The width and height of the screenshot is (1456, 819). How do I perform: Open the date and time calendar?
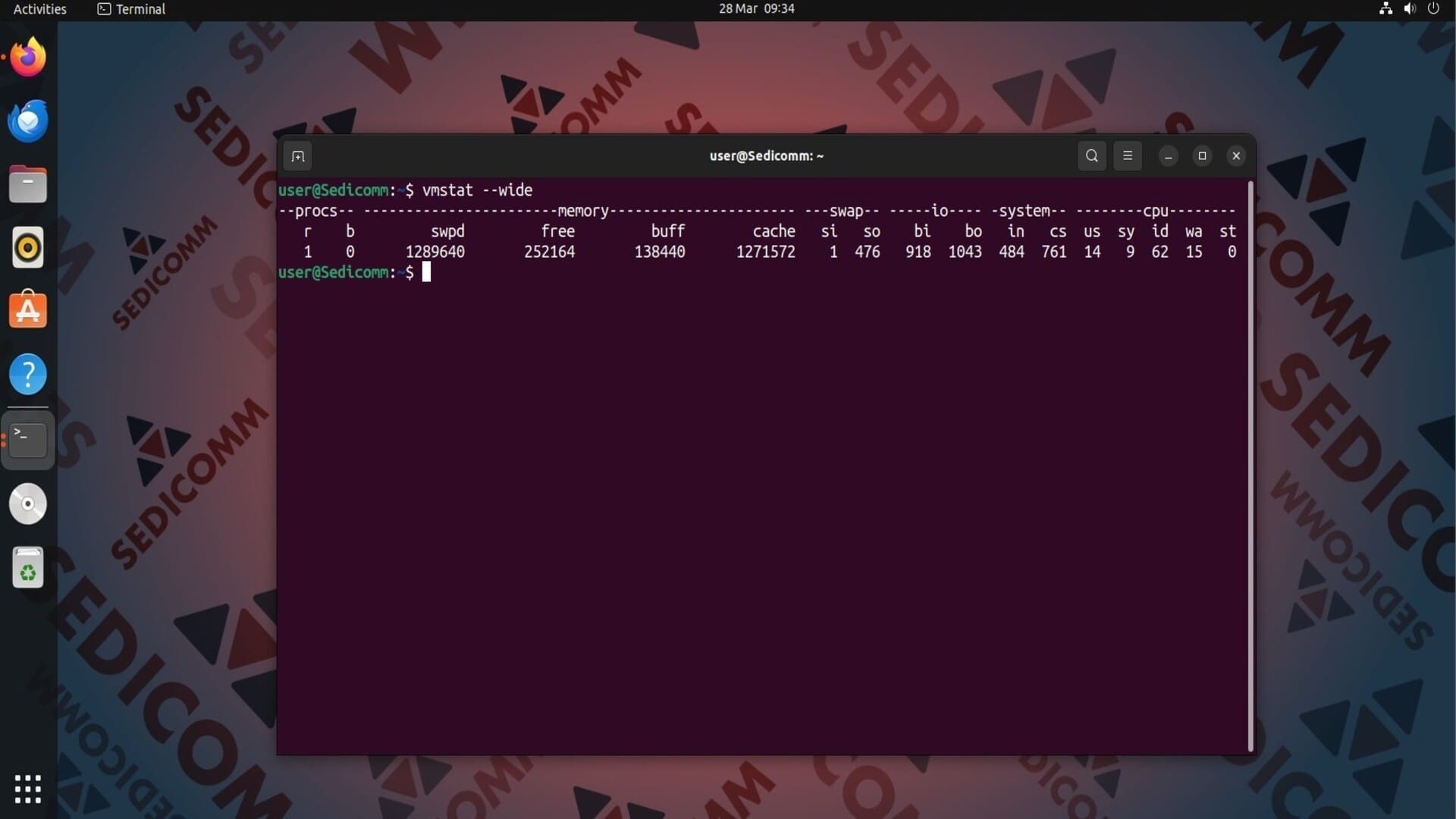click(x=756, y=9)
